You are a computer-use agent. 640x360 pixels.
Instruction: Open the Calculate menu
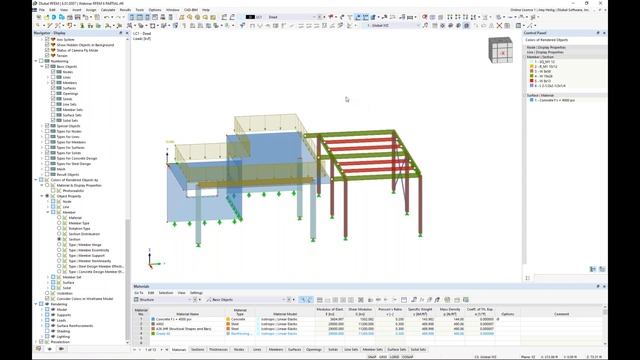pos(108,10)
